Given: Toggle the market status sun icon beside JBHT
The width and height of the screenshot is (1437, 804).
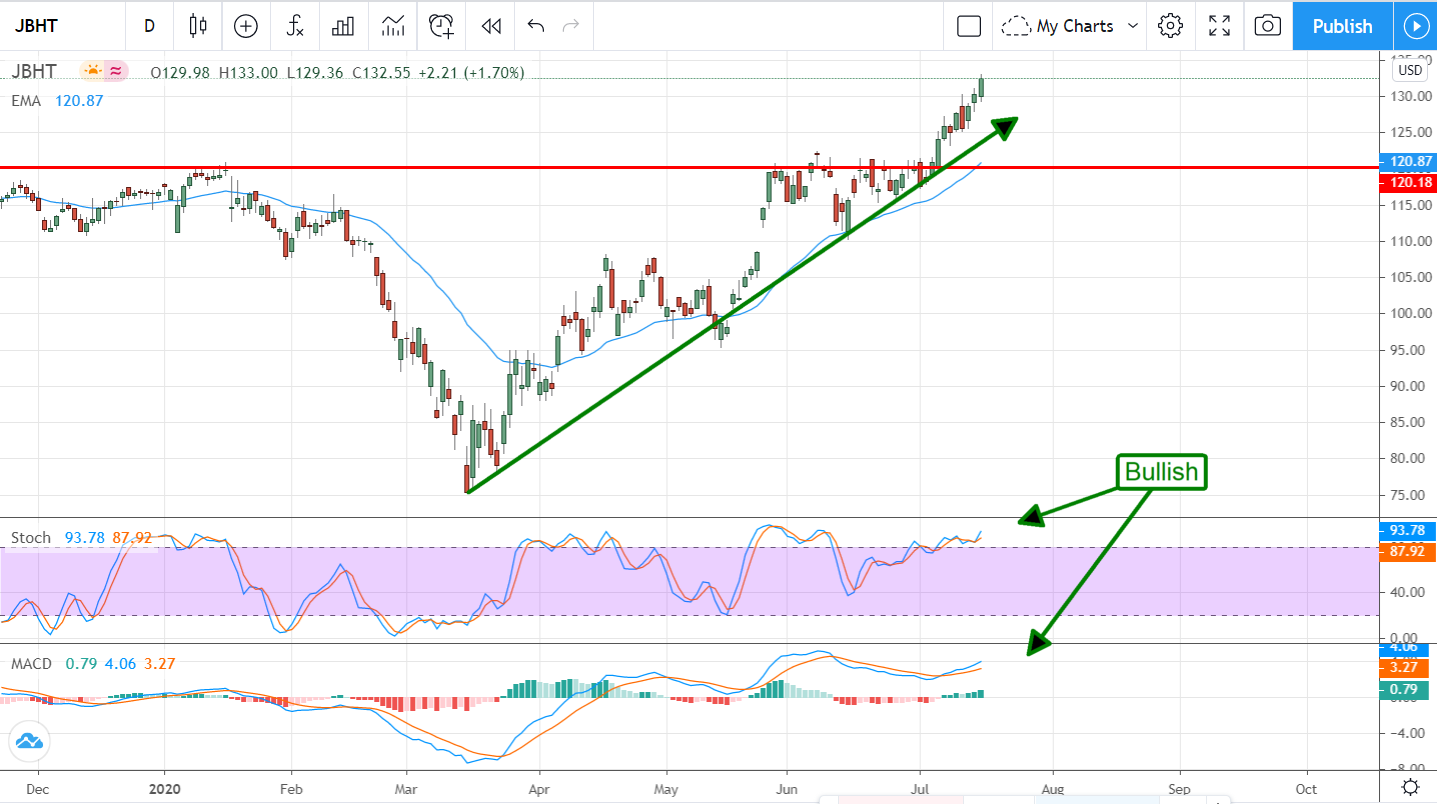Looking at the screenshot, I should point(93,71).
